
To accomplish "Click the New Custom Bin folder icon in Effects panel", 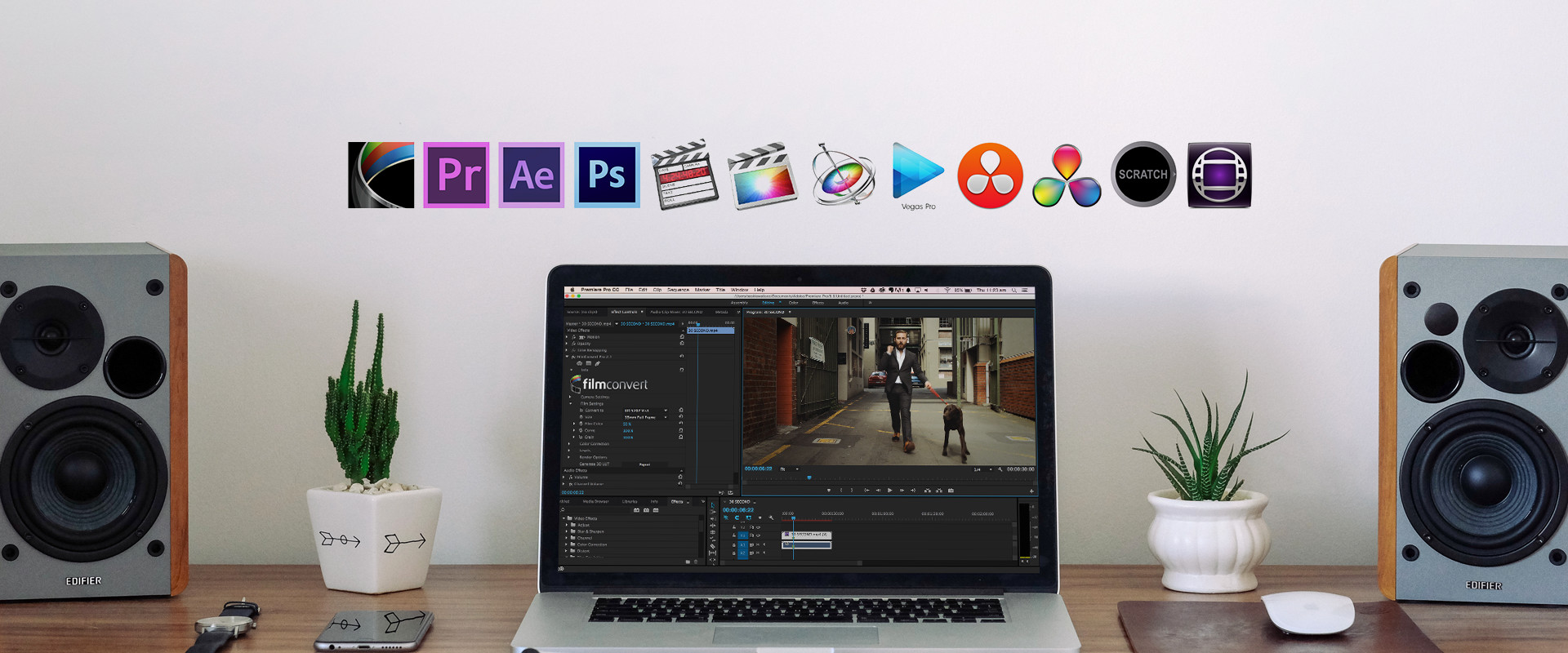I will (x=688, y=562).
